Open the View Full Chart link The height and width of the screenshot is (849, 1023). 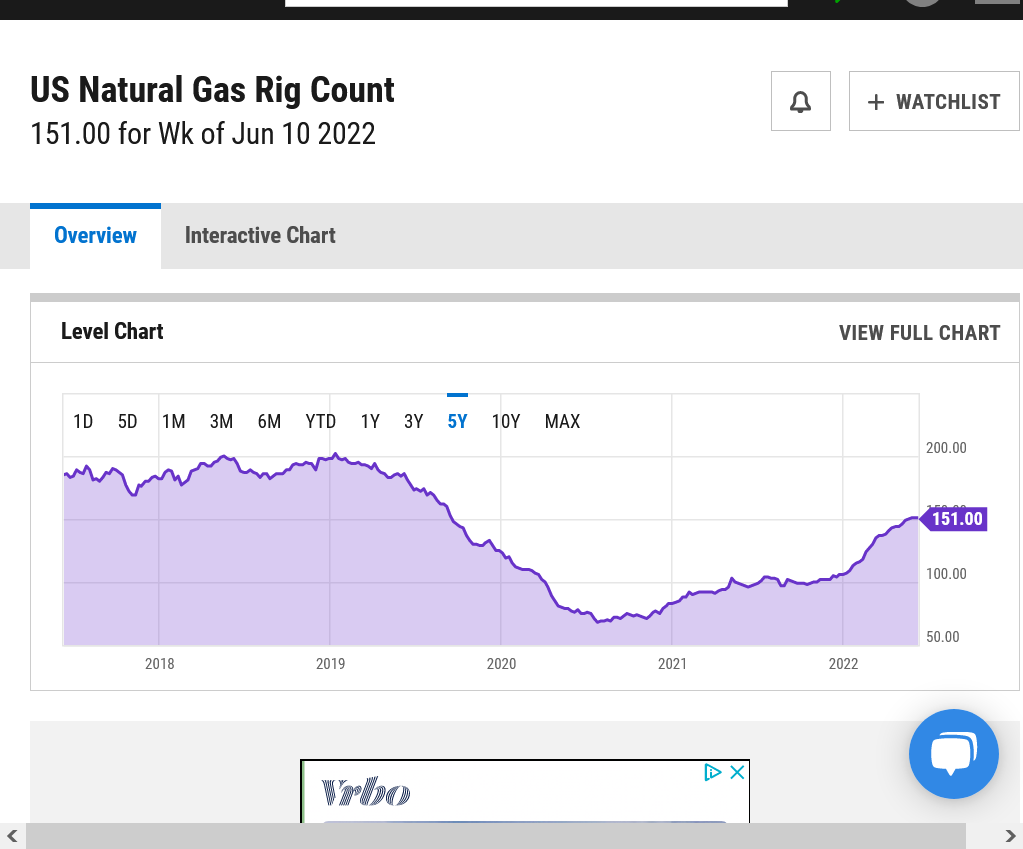919,333
